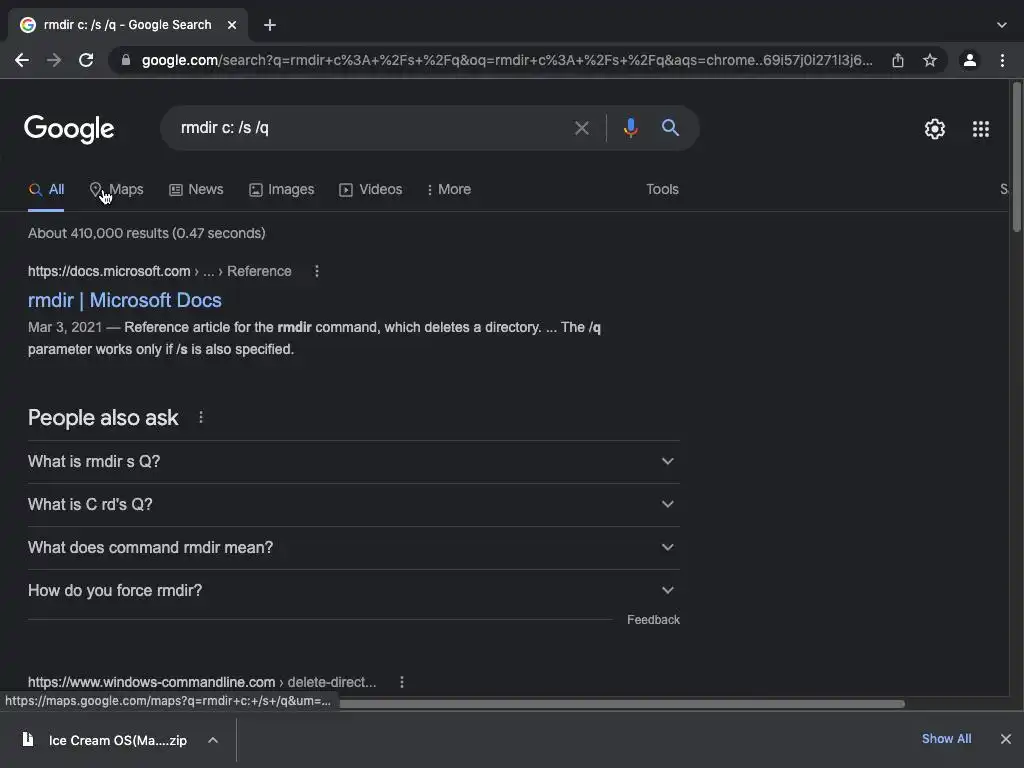Open the Ice Cream OS zip download
The width and height of the screenshot is (1024, 768).
[x=118, y=740]
